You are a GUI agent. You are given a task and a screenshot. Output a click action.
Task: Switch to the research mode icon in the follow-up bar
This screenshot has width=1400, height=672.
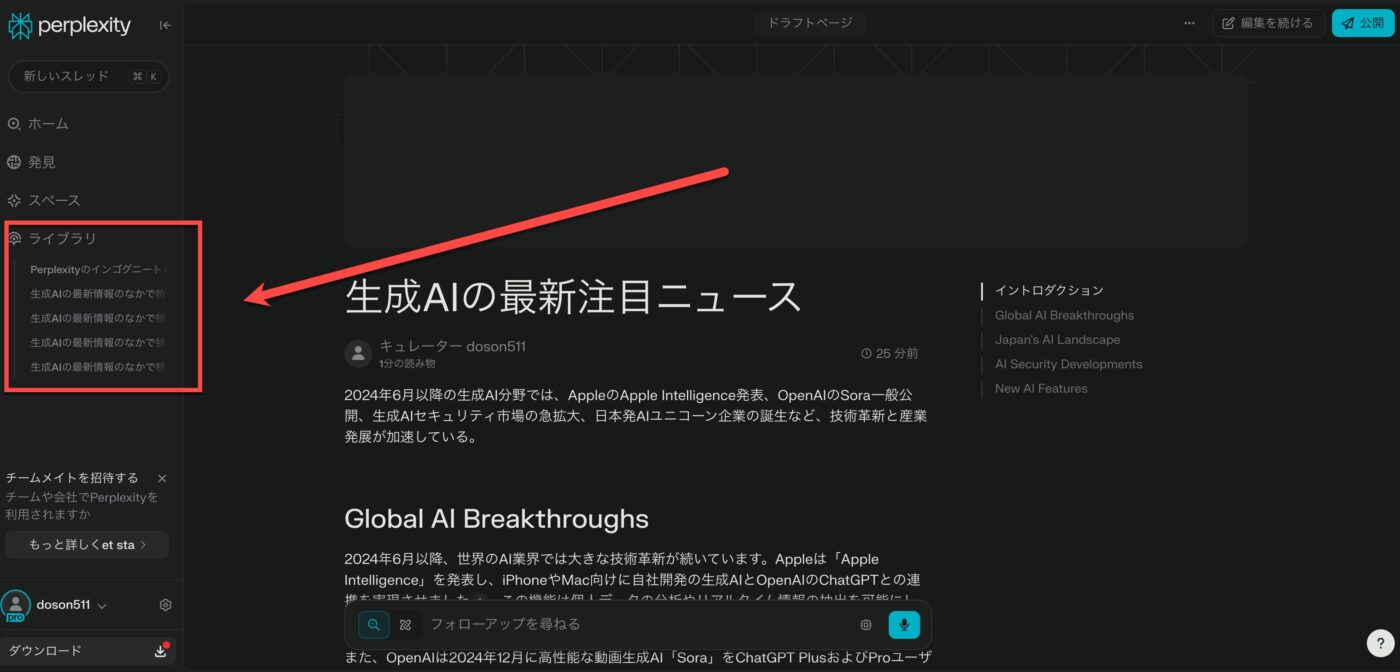coord(405,625)
